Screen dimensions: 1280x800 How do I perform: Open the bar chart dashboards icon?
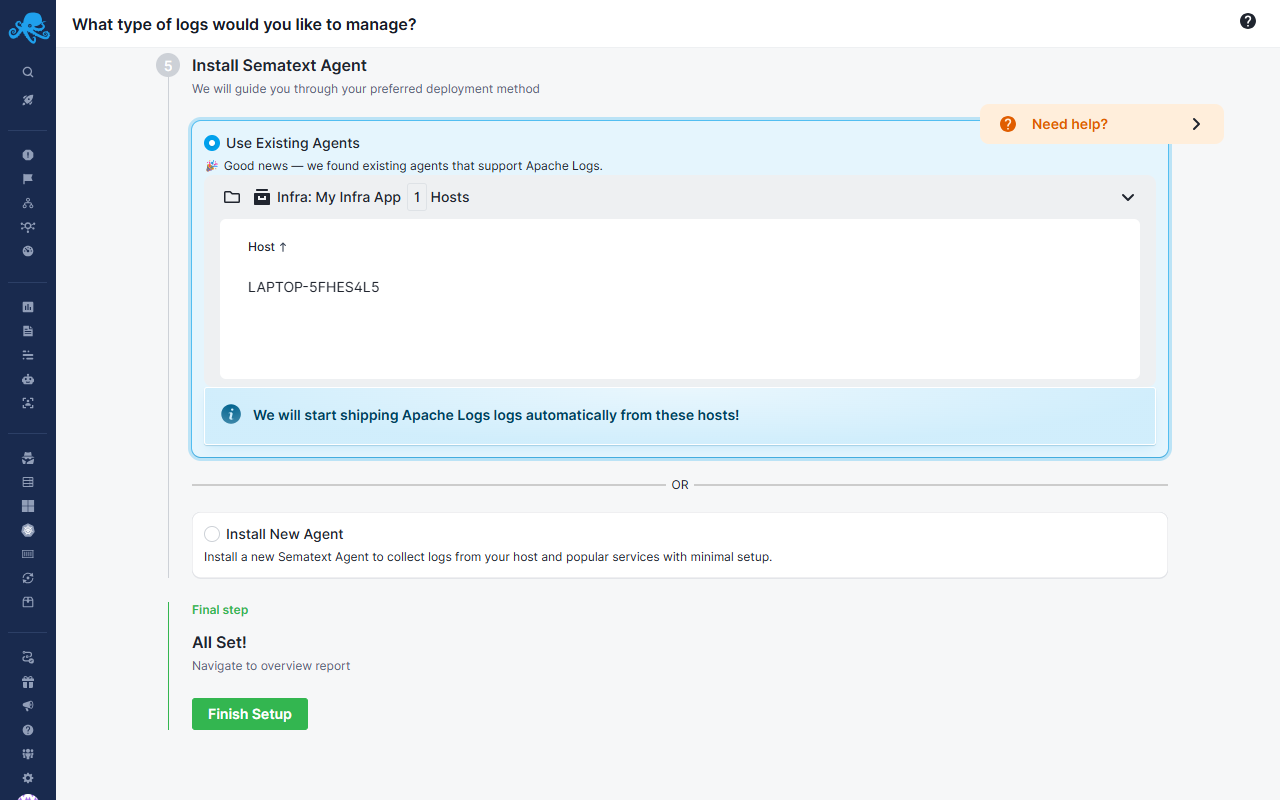tap(27, 307)
